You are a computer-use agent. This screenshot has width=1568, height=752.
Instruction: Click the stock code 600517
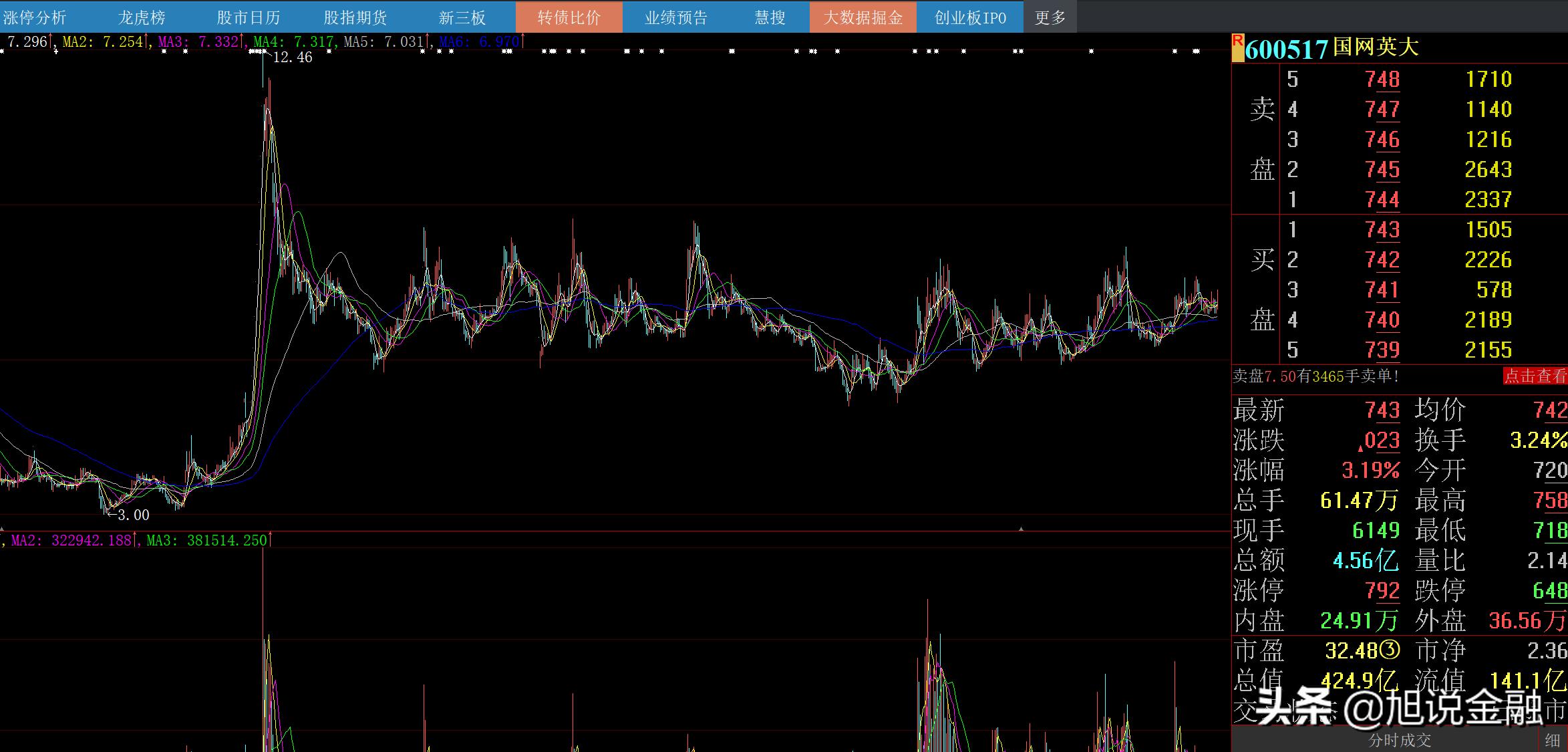point(1286,49)
